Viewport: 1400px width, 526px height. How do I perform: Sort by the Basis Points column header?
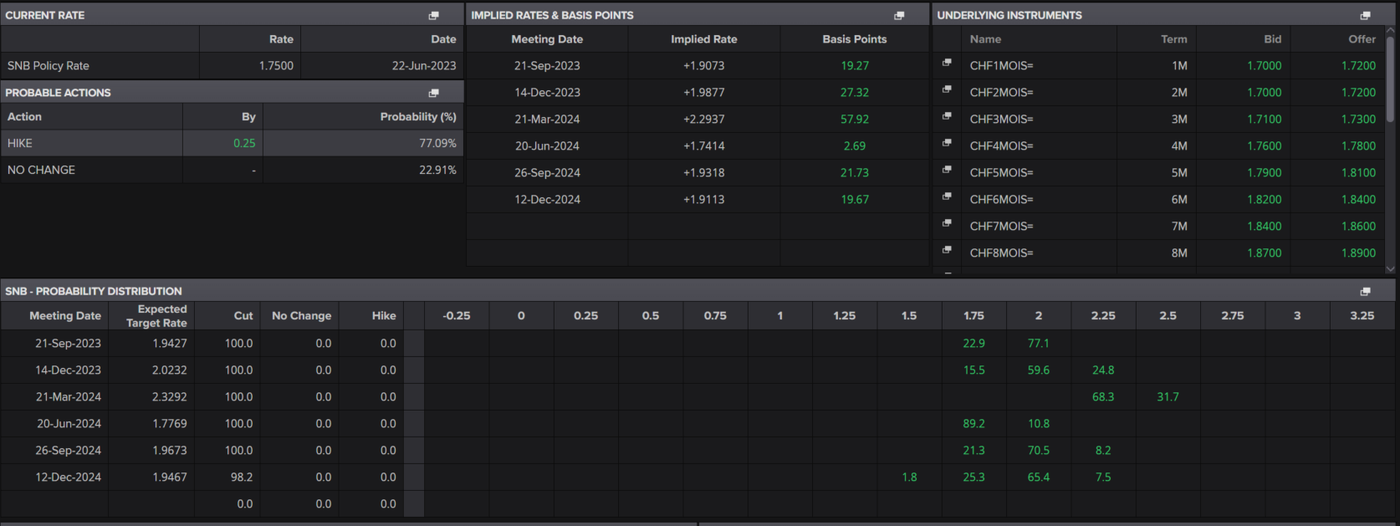pyautogui.click(x=854, y=40)
